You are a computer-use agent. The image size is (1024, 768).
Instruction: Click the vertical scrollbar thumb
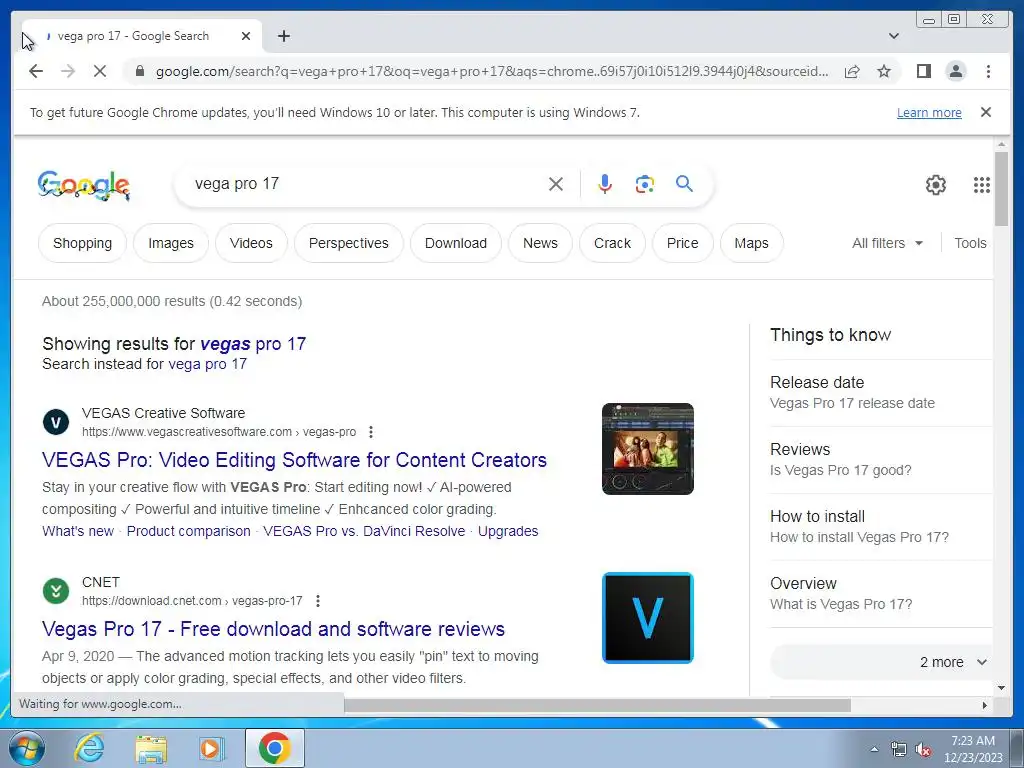pos(1001,189)
